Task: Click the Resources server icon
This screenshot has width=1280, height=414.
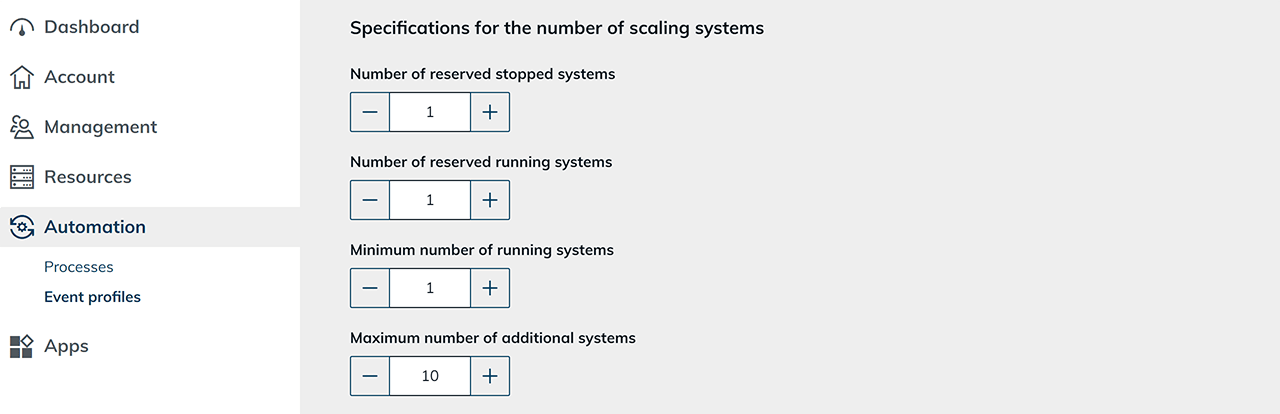Action: [x=22, y=177]
